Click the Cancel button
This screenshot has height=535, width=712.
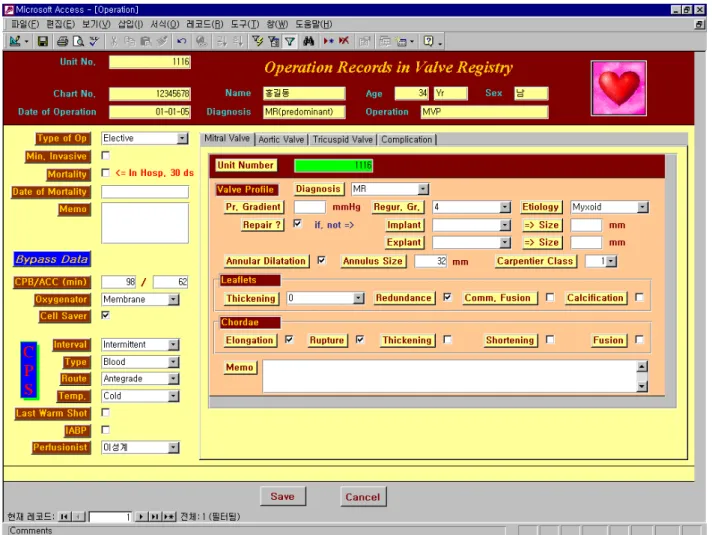[x=363, y=497]
